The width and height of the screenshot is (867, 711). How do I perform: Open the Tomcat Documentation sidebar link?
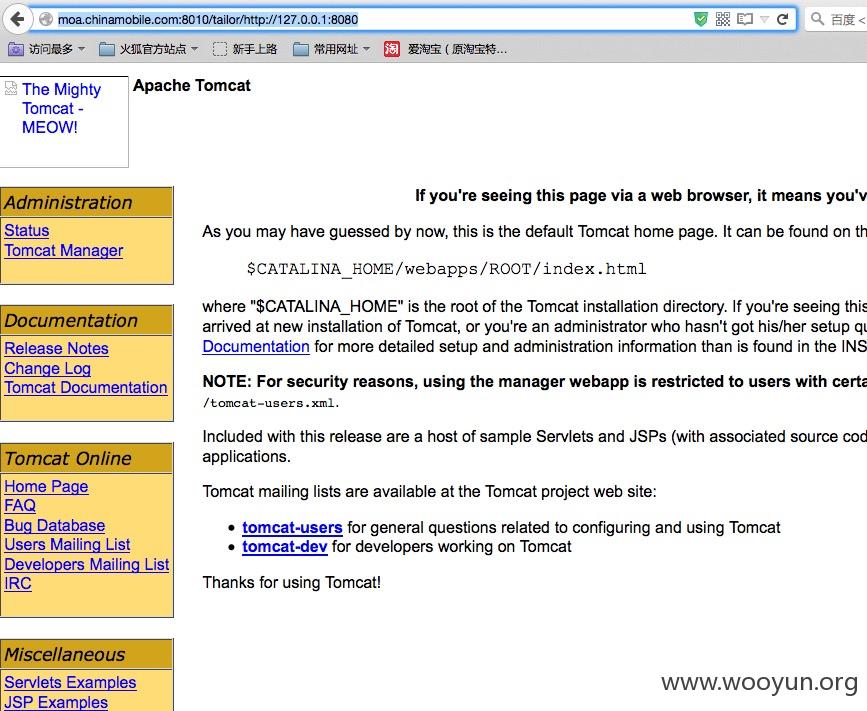(x=86, y=388)
